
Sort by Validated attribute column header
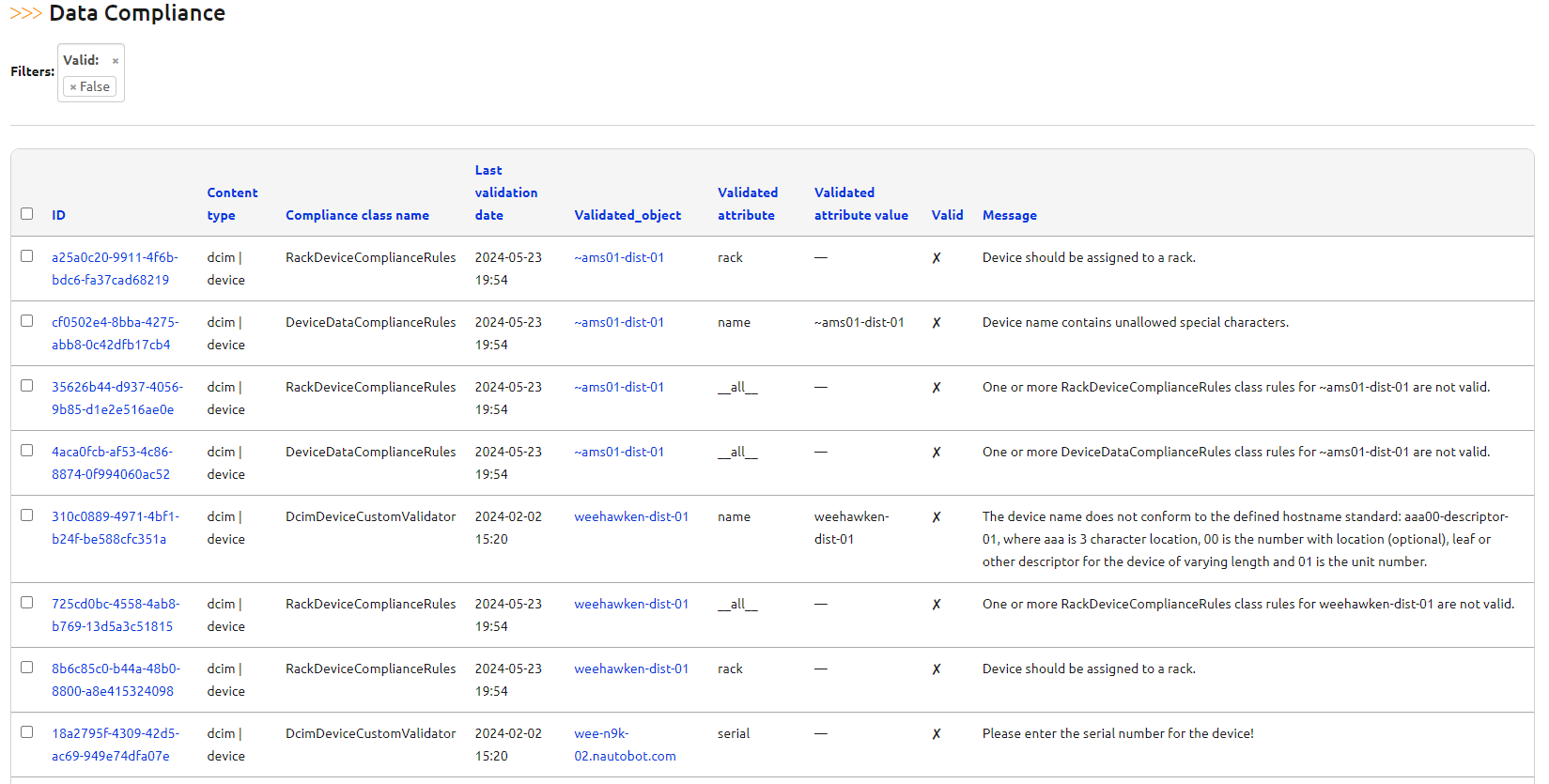[x=747, y=204]
